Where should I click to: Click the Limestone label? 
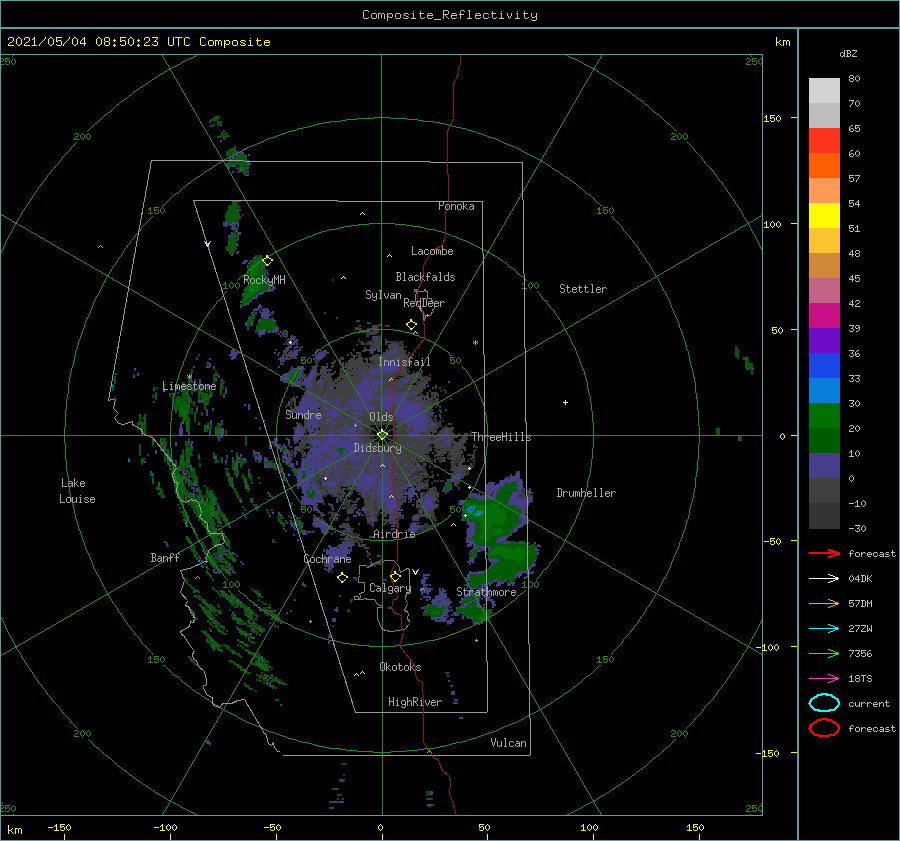189,386
